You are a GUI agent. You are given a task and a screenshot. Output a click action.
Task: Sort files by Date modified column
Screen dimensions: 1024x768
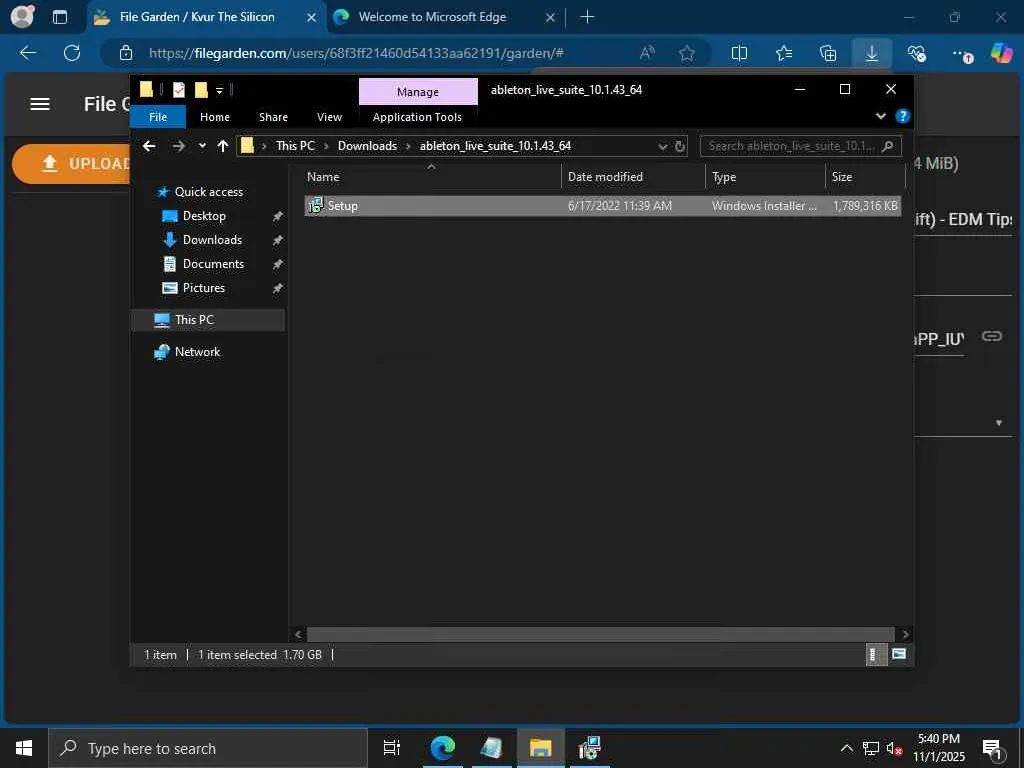633,176
